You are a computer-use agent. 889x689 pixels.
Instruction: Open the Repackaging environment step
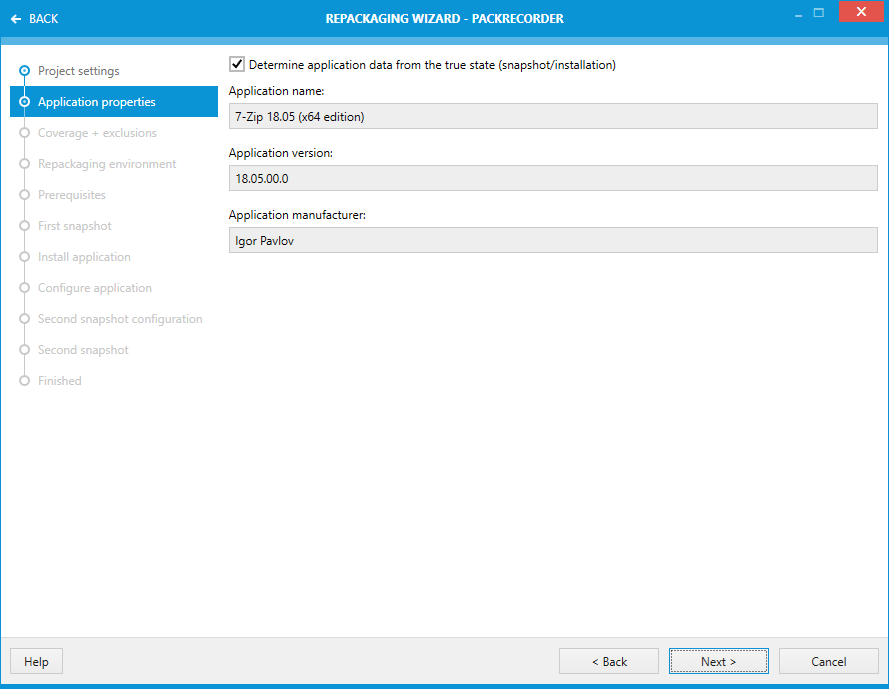(x=107, y=164)
